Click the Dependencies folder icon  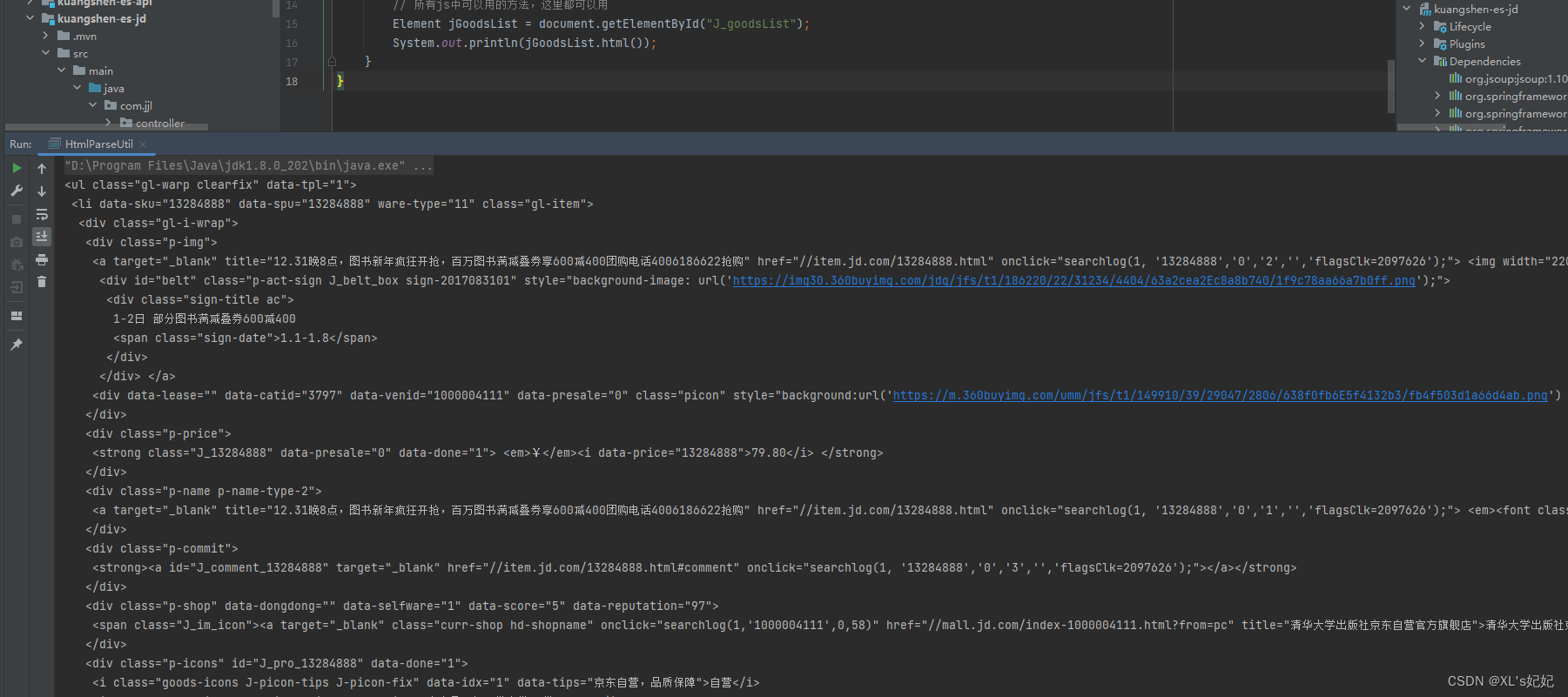click(x=1440, y=62)
